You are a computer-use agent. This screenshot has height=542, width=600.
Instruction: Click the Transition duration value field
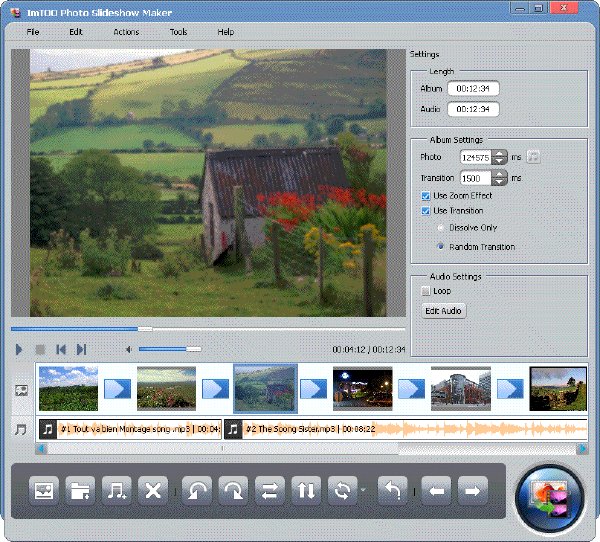[476, 178]
